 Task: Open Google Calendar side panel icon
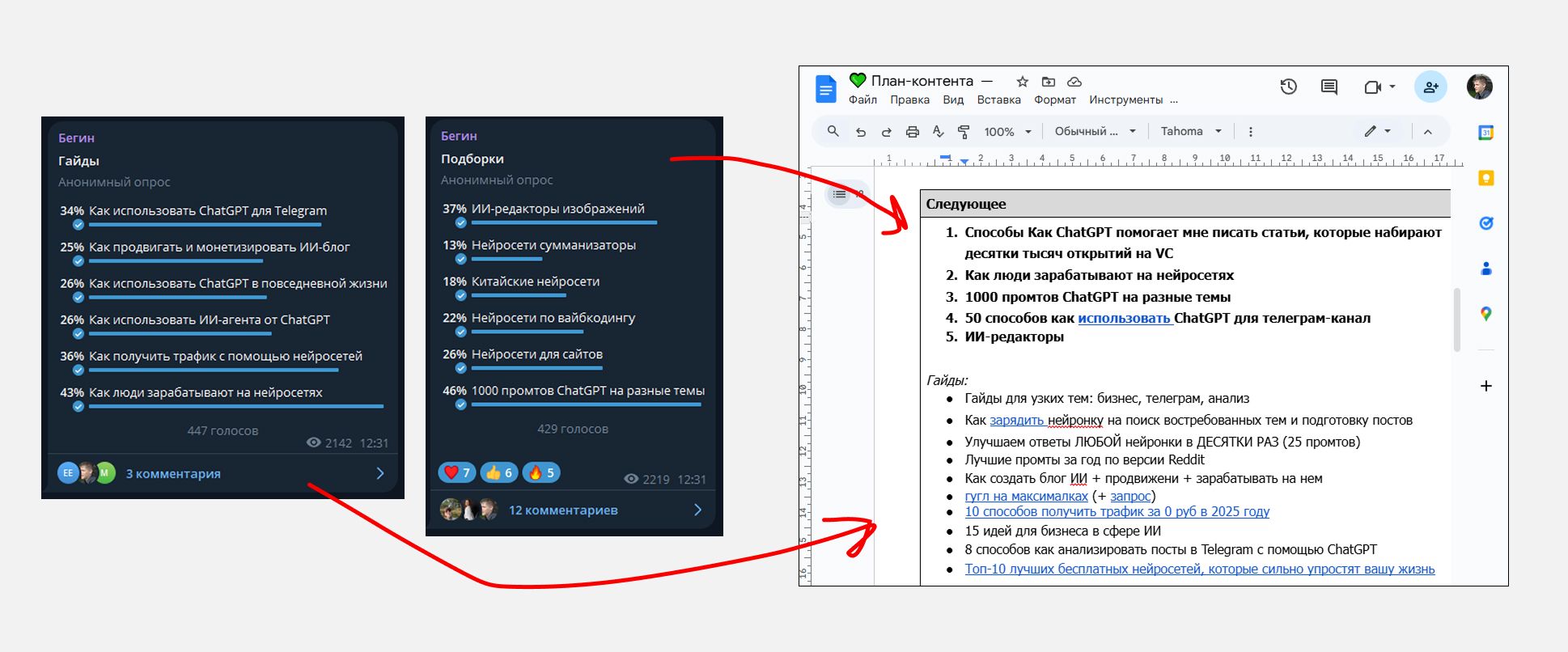pyautogui.click(x=1485, y=133)
